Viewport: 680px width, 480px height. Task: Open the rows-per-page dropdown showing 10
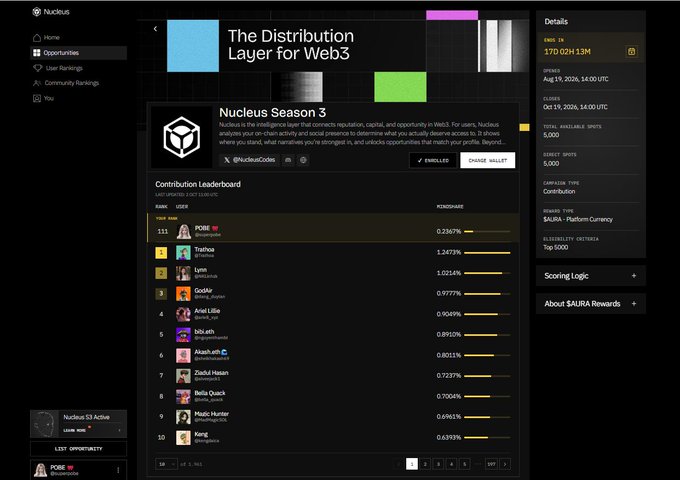pos(166,464)
